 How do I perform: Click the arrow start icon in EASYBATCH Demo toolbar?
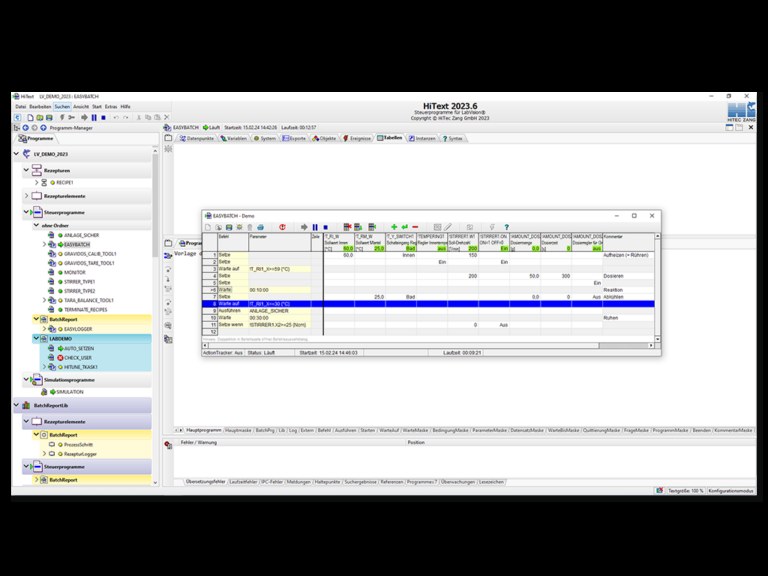(304, 227)
